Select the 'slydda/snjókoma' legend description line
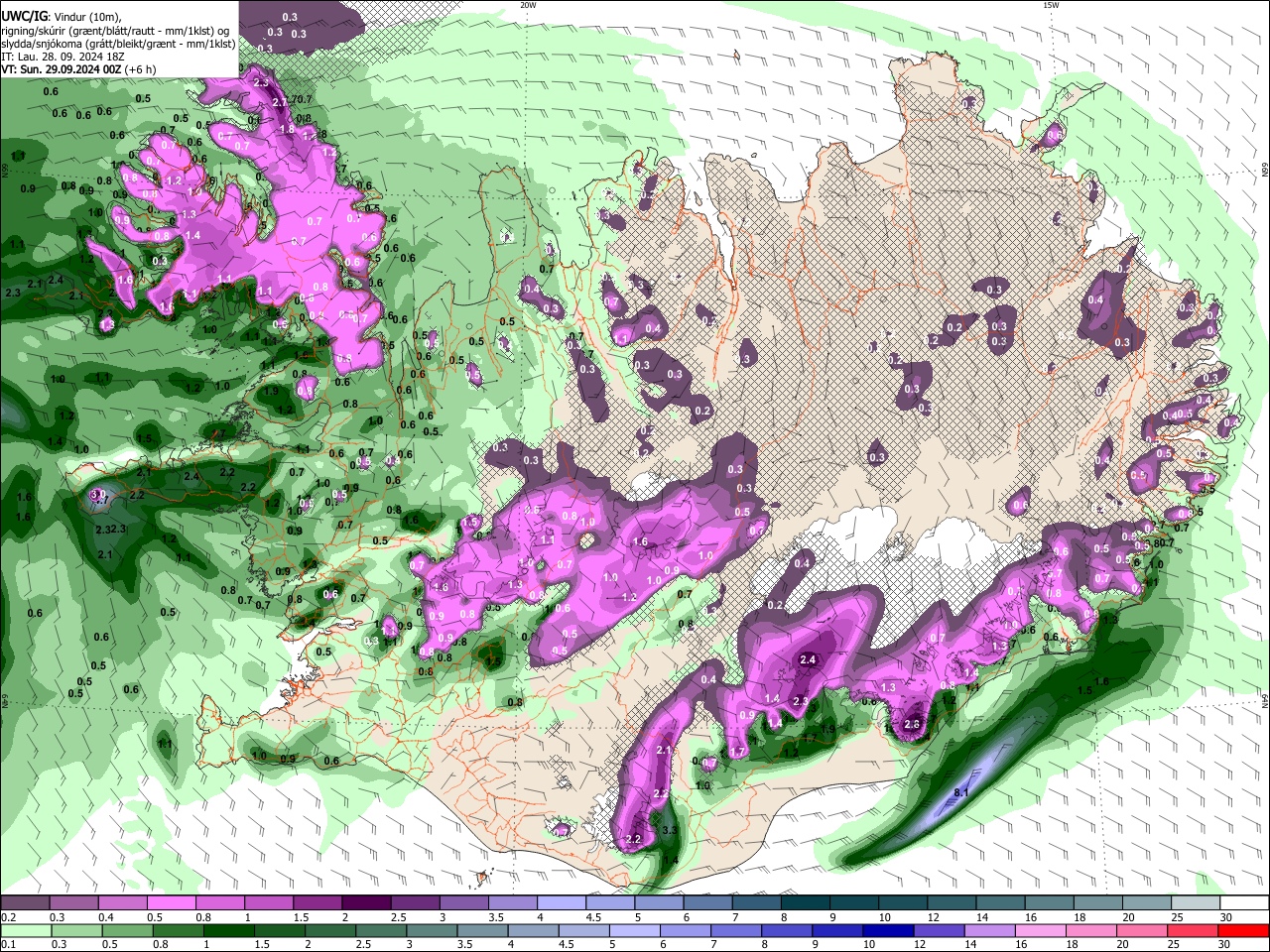The width and height of the screenshot is (1270, 952). tap(118, 44)
